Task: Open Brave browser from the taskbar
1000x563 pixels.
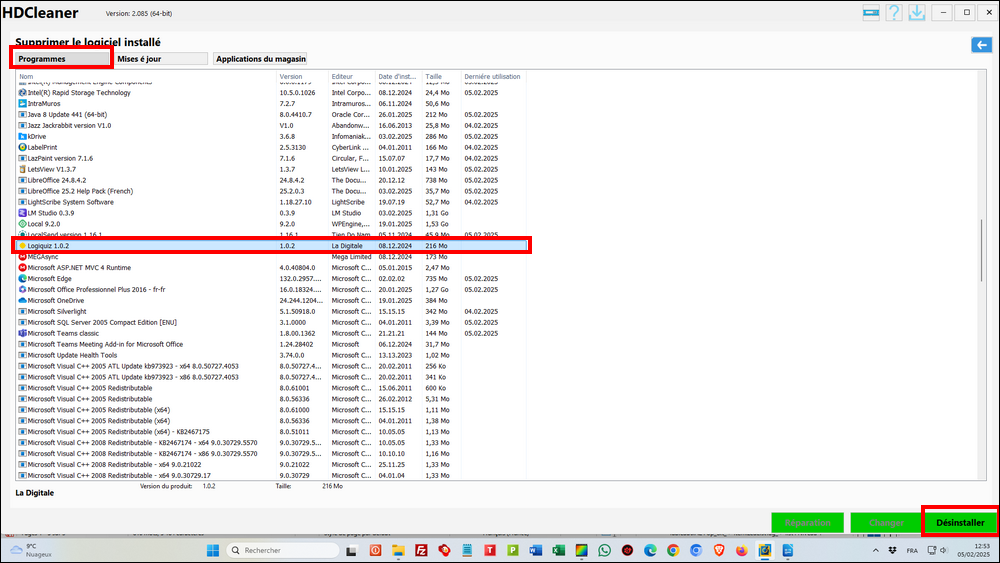Action: coord(719,550)
